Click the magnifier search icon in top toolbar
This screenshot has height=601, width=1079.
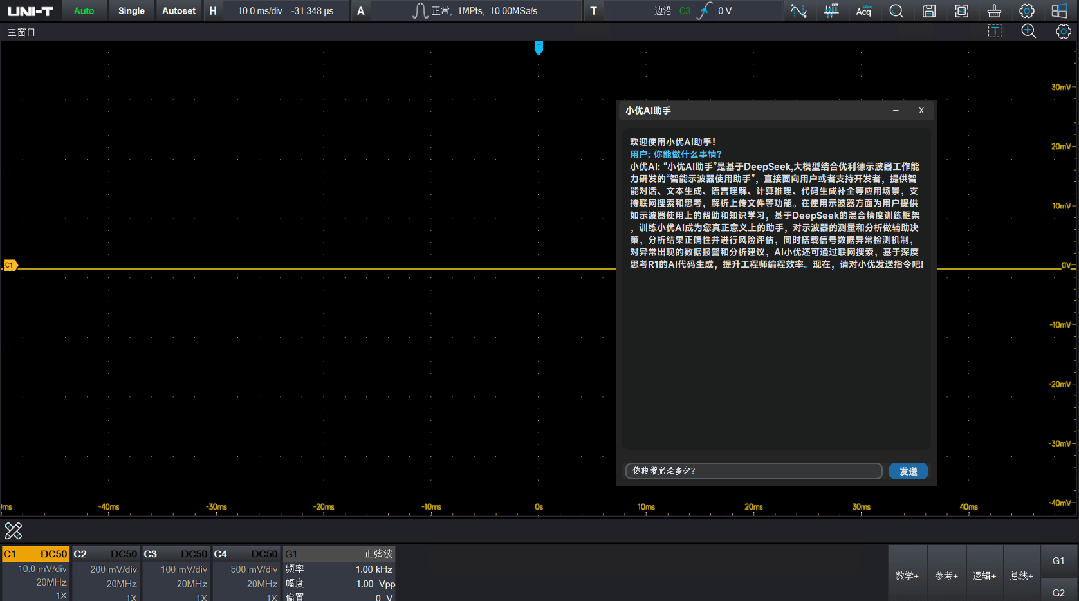pyautogui.click(x=896, y=11)
